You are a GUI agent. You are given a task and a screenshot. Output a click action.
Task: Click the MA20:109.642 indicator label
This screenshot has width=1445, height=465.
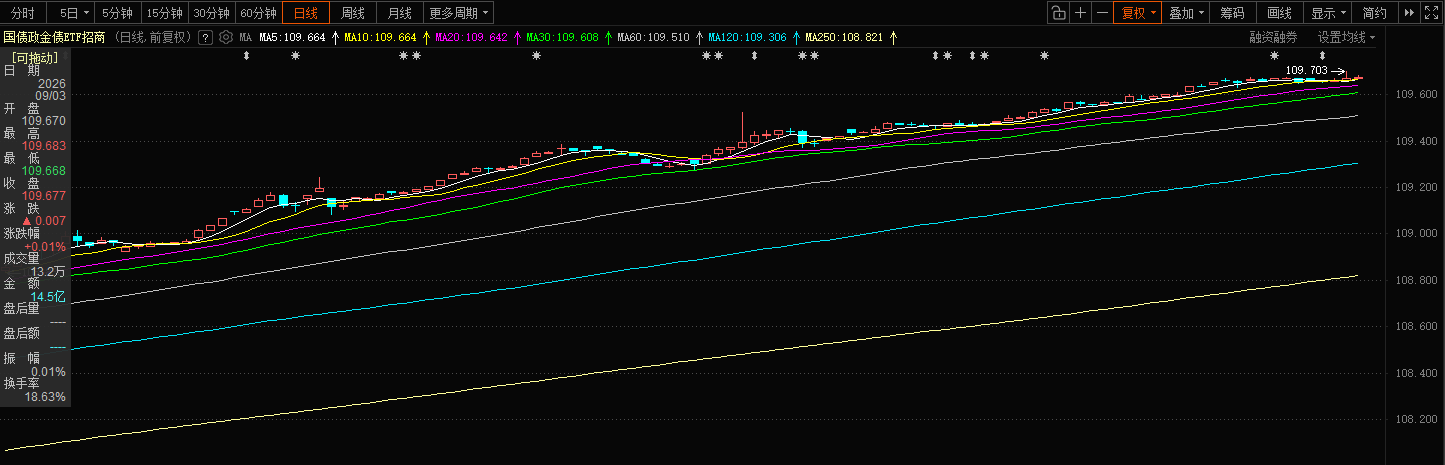click(471, 38)
